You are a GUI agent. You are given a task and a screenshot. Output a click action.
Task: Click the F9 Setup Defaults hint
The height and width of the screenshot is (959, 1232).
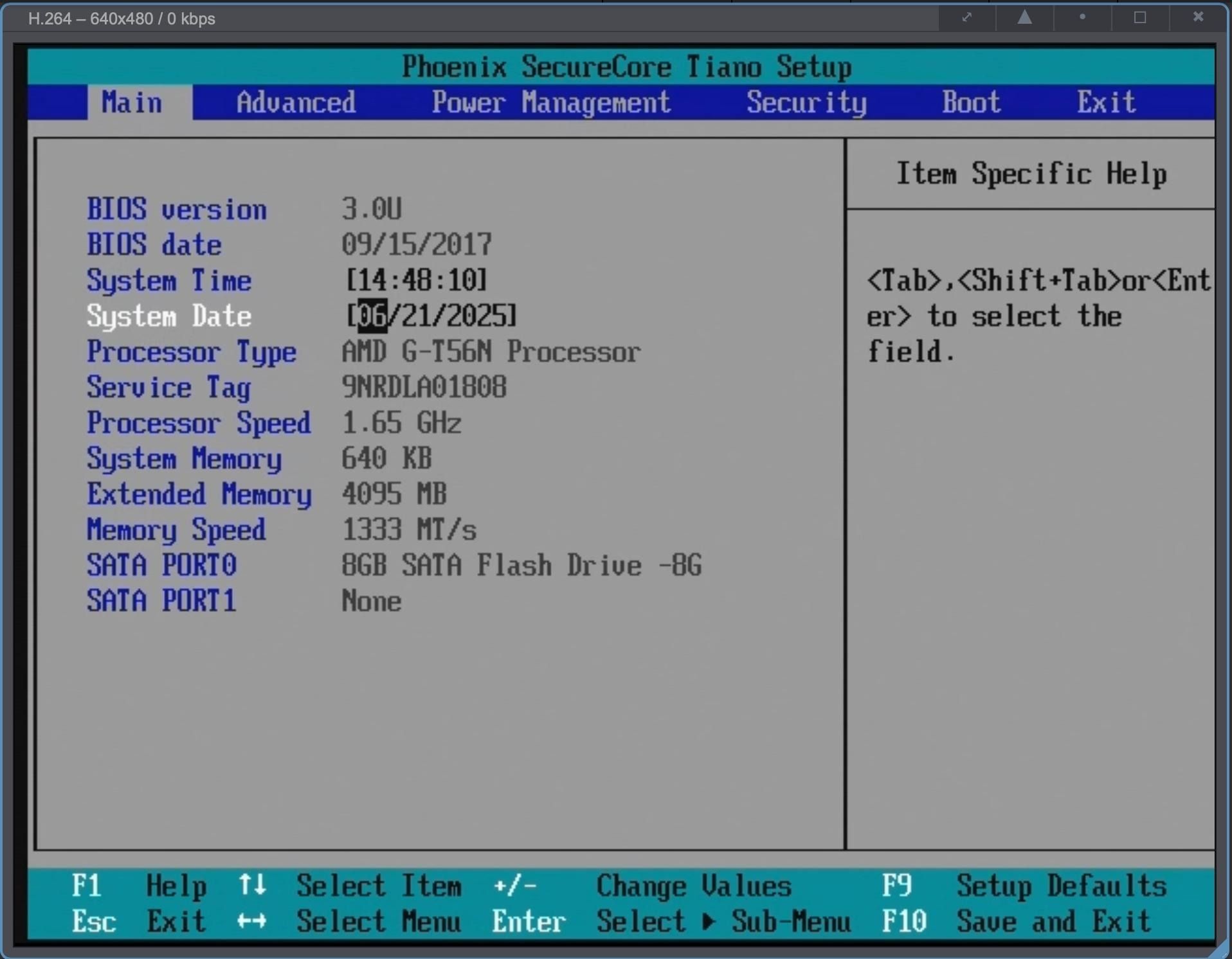(x=1024, y=886)
